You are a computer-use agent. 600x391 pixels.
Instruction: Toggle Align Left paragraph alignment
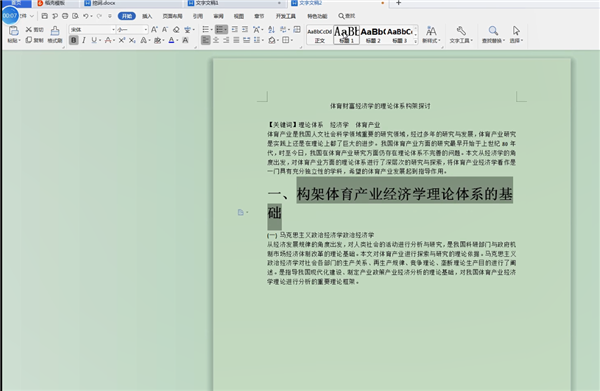coord(205,40)
